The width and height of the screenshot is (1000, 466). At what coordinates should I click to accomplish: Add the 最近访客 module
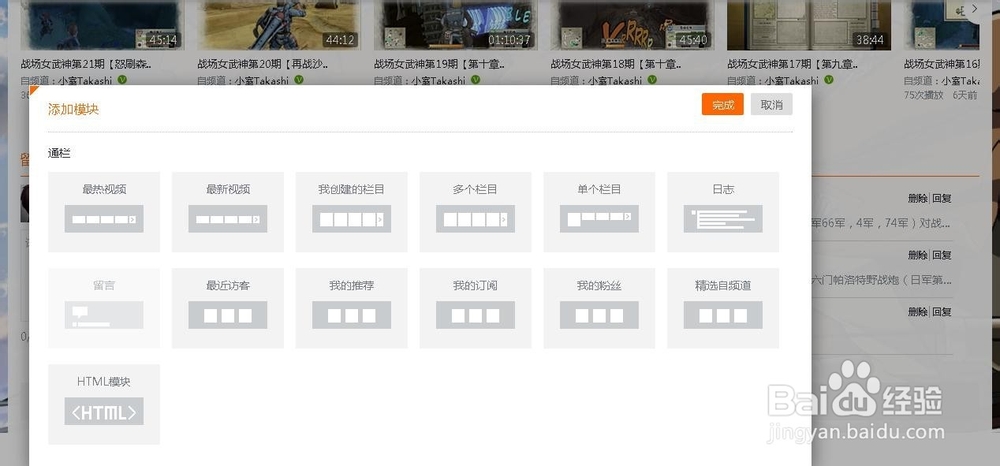228,308
